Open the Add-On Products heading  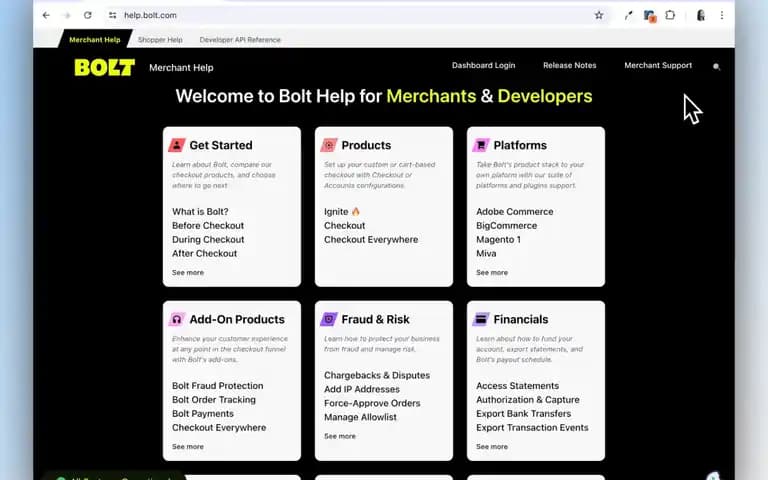click(x=237, y=319)
